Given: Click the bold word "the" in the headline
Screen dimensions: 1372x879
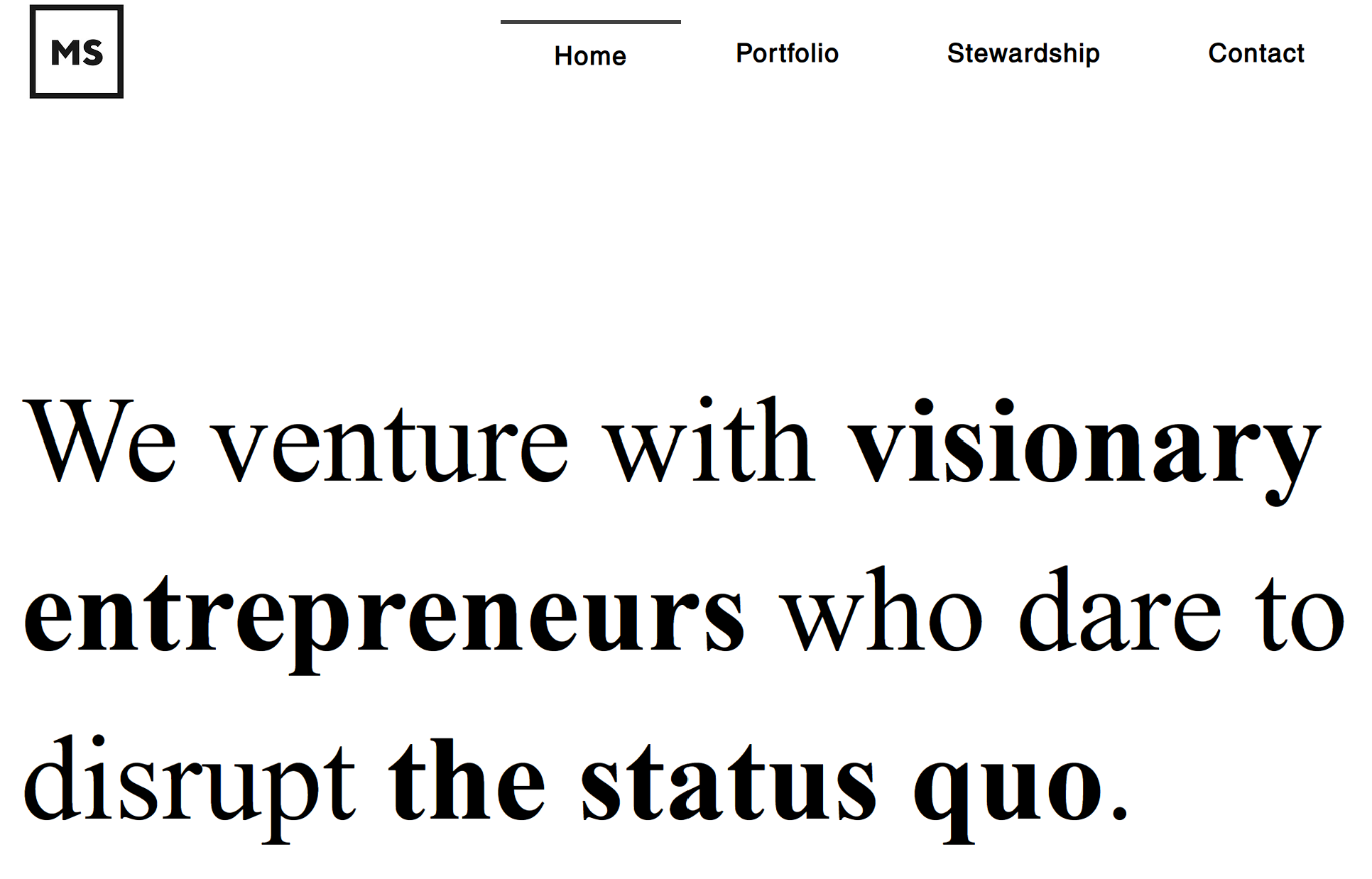Looking at the screenshot, I should tap(467, 782).
